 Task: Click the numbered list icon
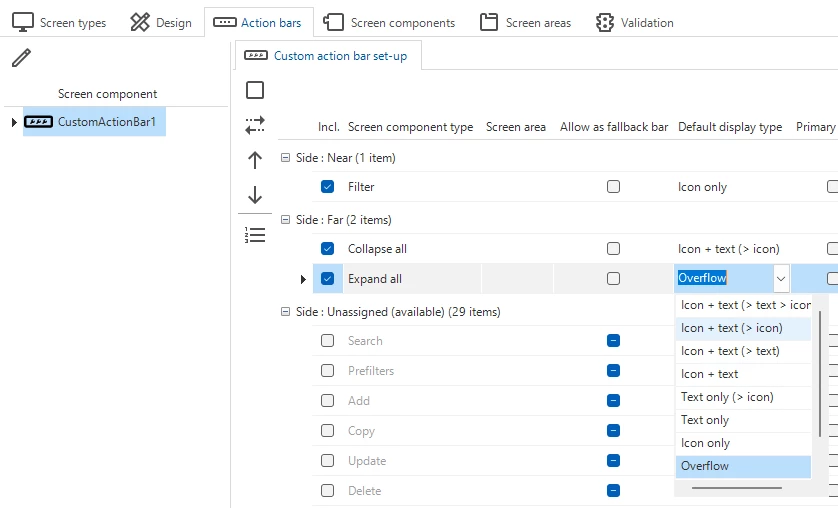tap(255, 235)
